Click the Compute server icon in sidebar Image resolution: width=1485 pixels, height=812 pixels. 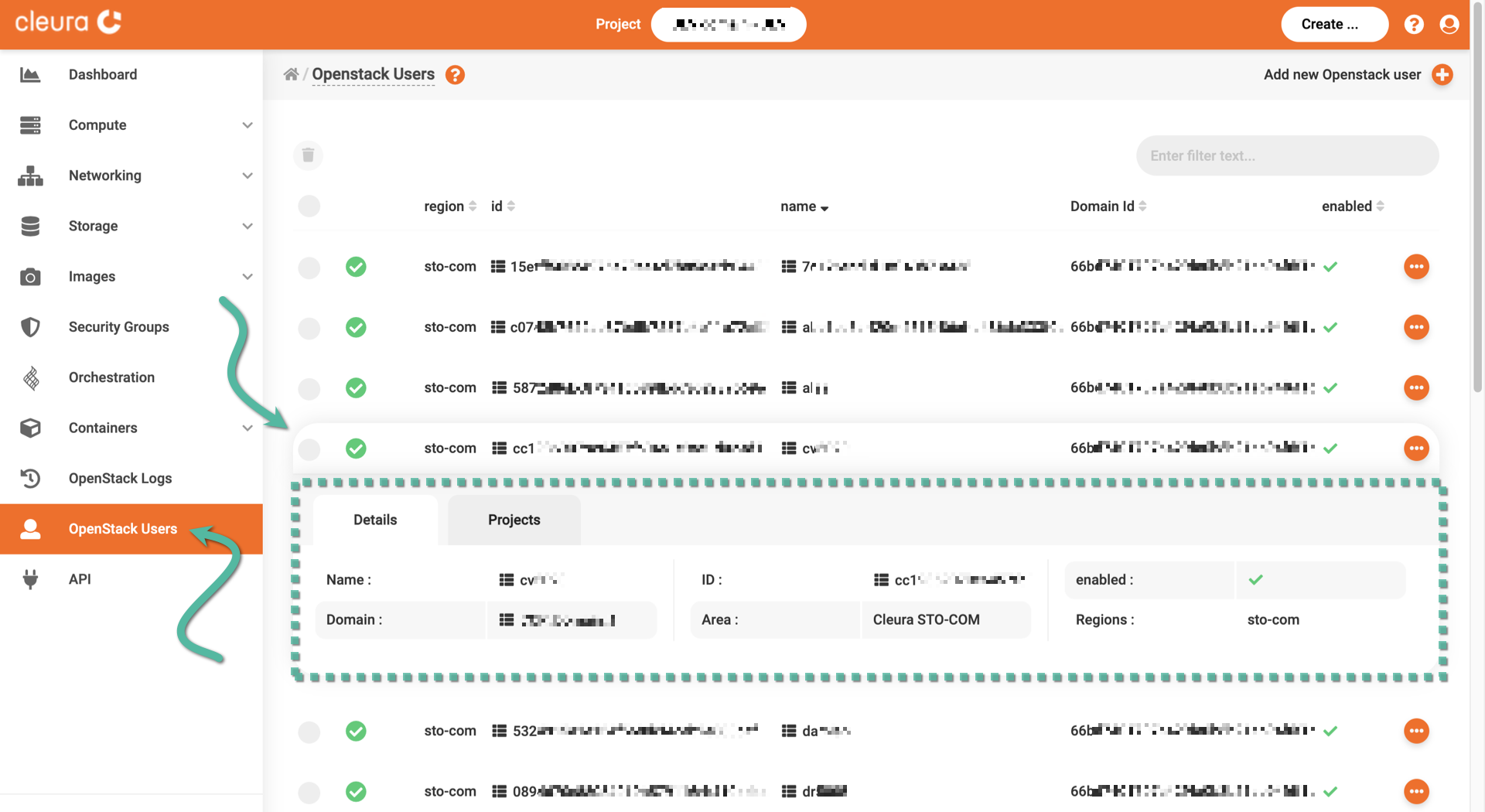[30, 125]
